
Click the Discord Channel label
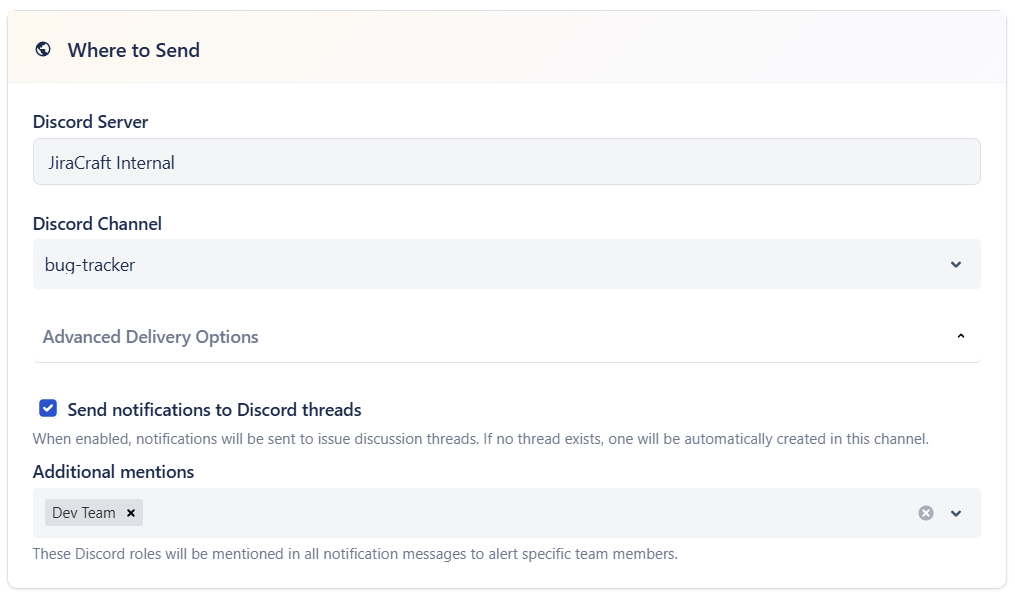tap(97, 224)
